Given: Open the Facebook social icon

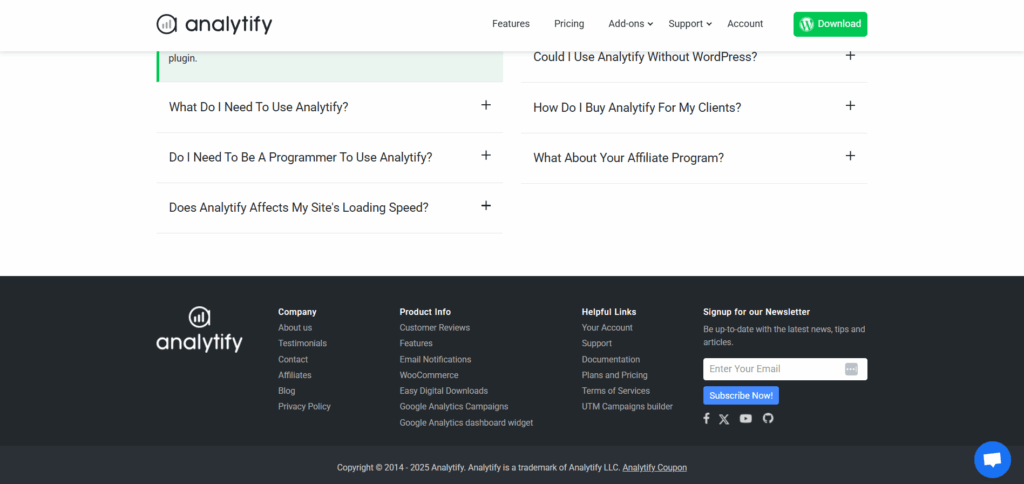Looking at the screenshot, I should coord(706,419).
